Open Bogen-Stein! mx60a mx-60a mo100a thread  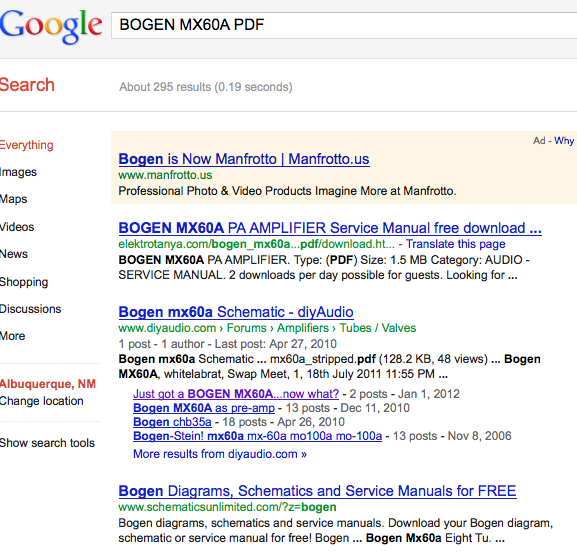(258, 436)
